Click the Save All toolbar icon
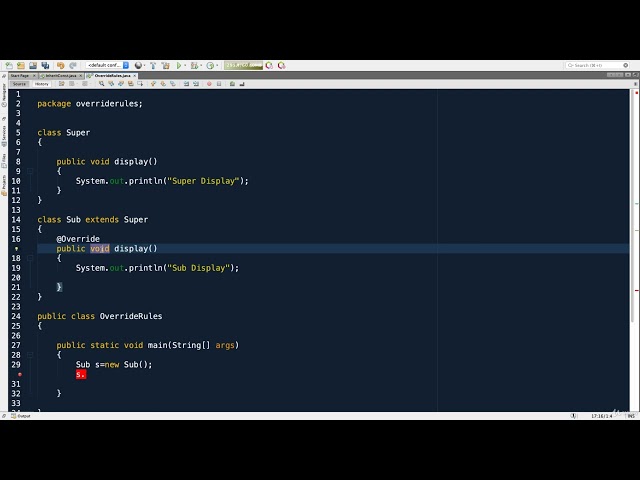The width and height of the screenshot is (640, 480). (45, 65)
